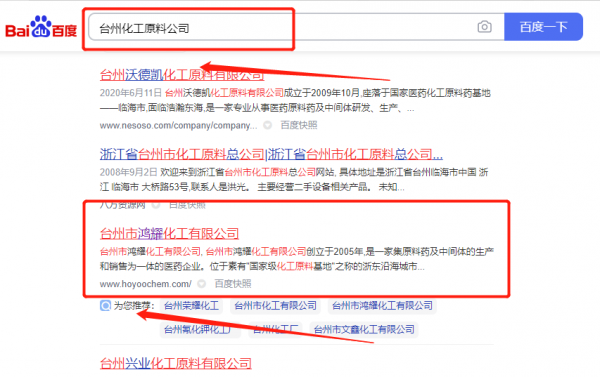Screen dimensions: 600x377
Task: Click the 为您推荐 recommendation icon
Action: pyautogui.click(x=105, y=305)
